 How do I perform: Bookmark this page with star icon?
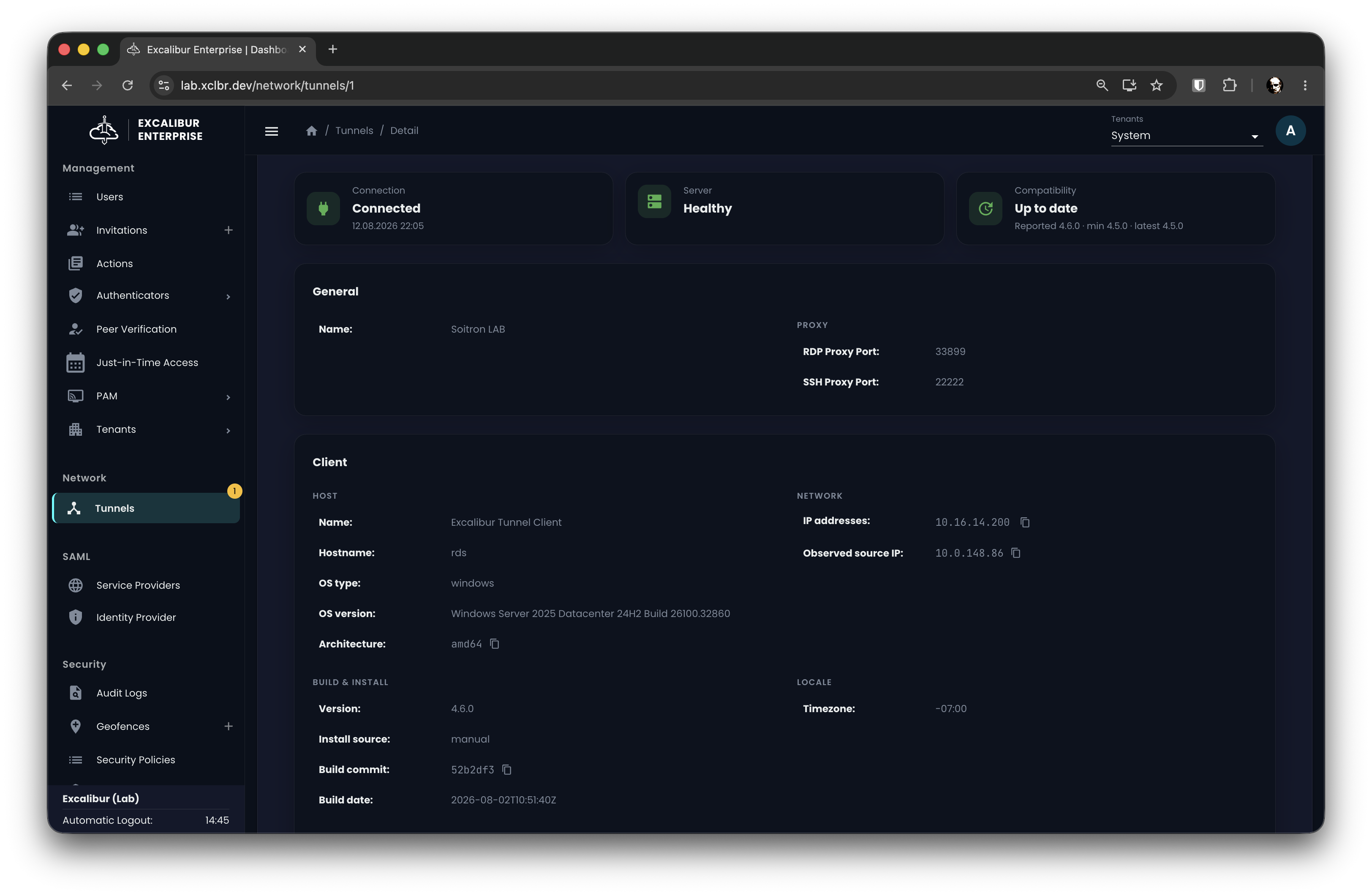(1157, 85)
